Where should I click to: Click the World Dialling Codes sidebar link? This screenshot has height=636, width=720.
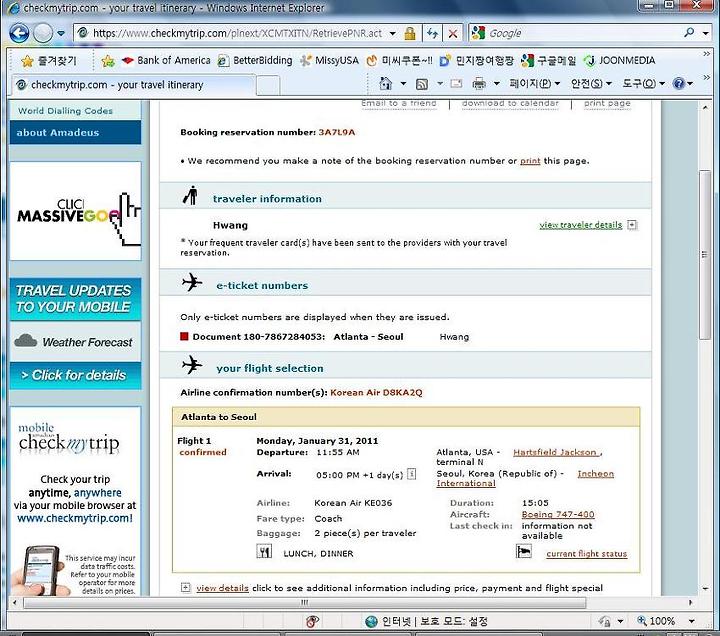coord(65,111)
